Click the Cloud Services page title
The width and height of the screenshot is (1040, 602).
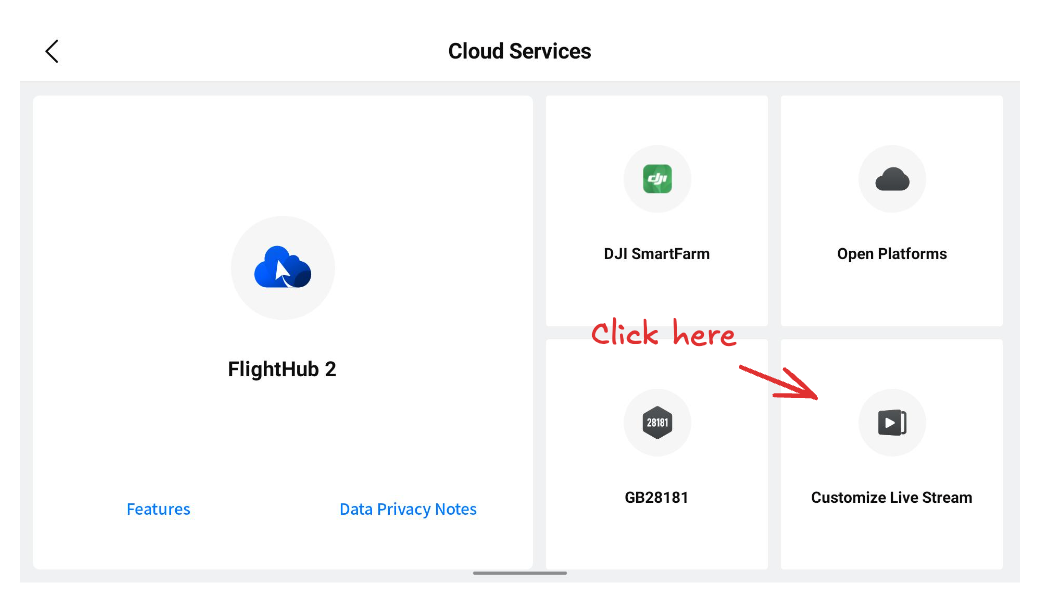pos(519,51)
